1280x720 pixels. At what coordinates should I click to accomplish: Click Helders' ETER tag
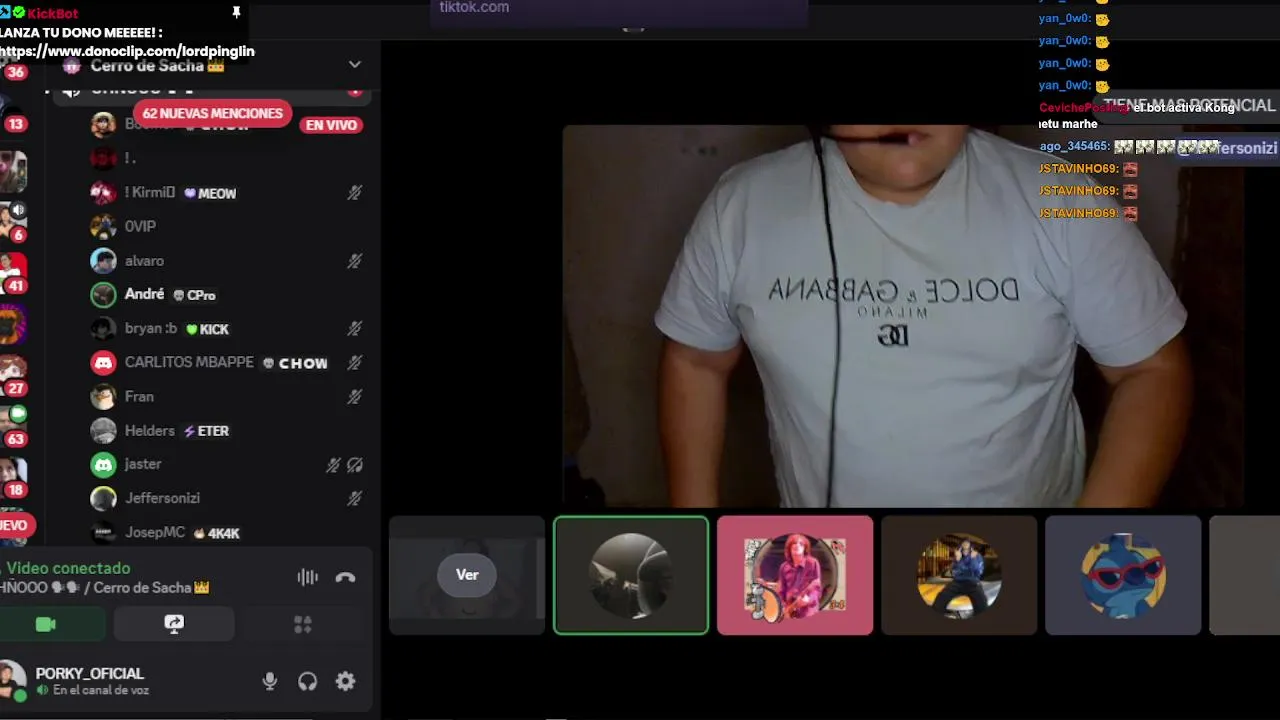(206, 431)
